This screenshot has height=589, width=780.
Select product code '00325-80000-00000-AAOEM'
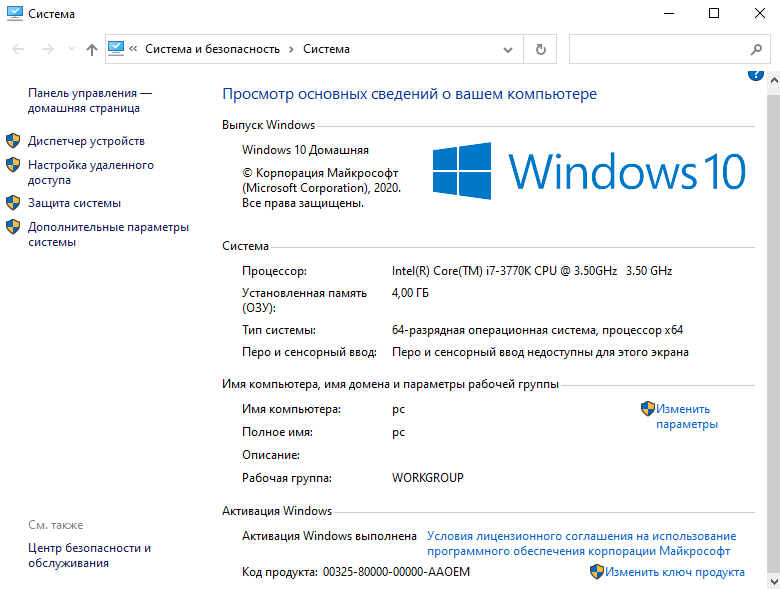point(396,572)
